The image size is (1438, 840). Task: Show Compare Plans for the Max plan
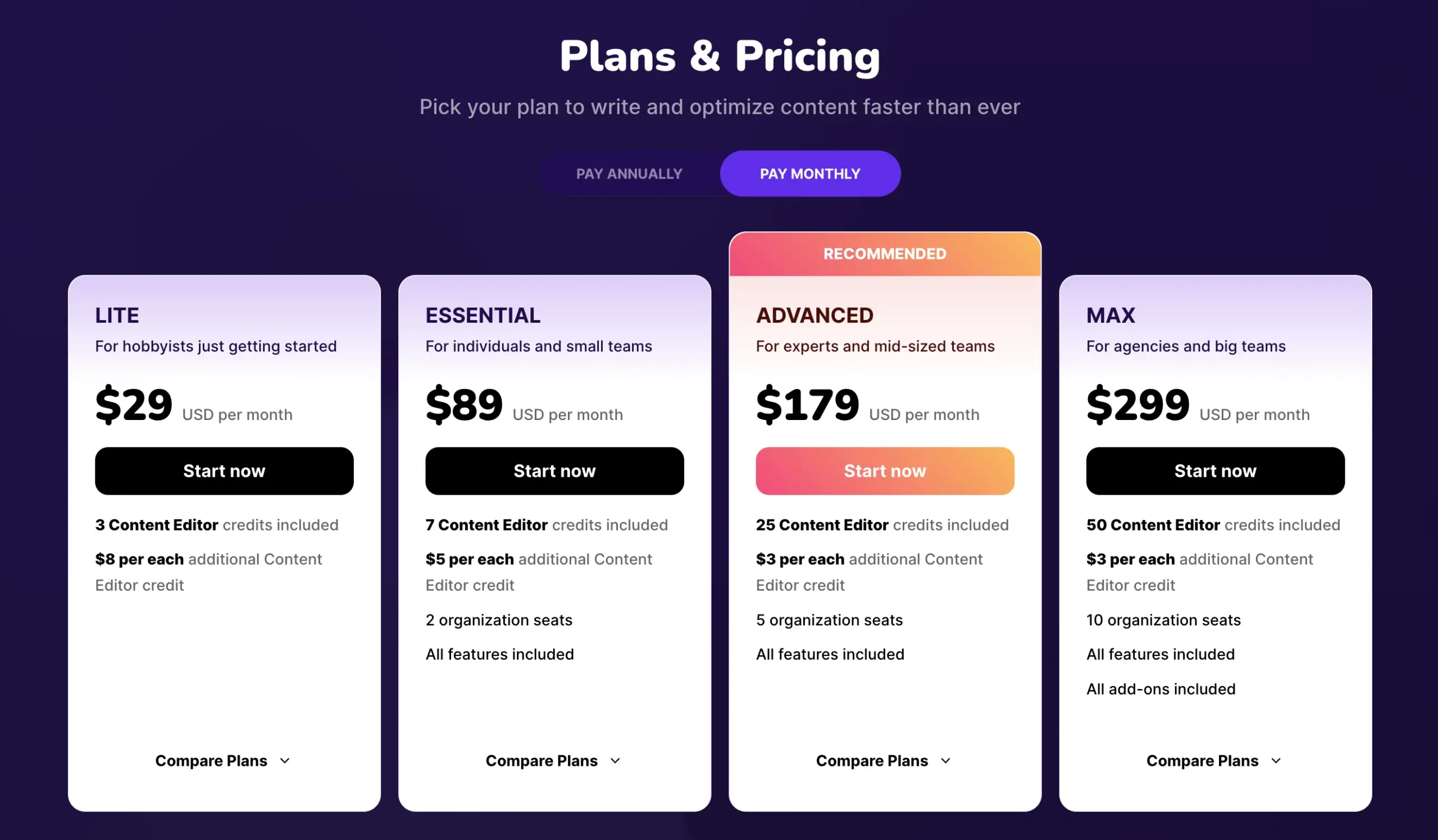(x=1202, y=761)
